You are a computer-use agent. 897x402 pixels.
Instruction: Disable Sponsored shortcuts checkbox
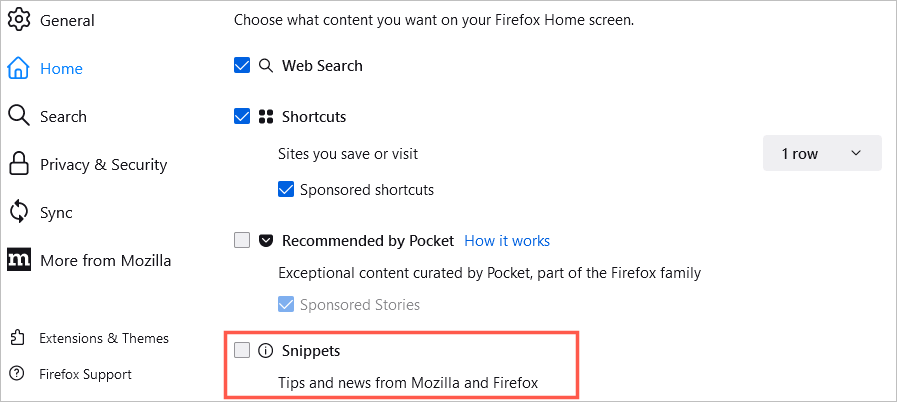point(286,189)
